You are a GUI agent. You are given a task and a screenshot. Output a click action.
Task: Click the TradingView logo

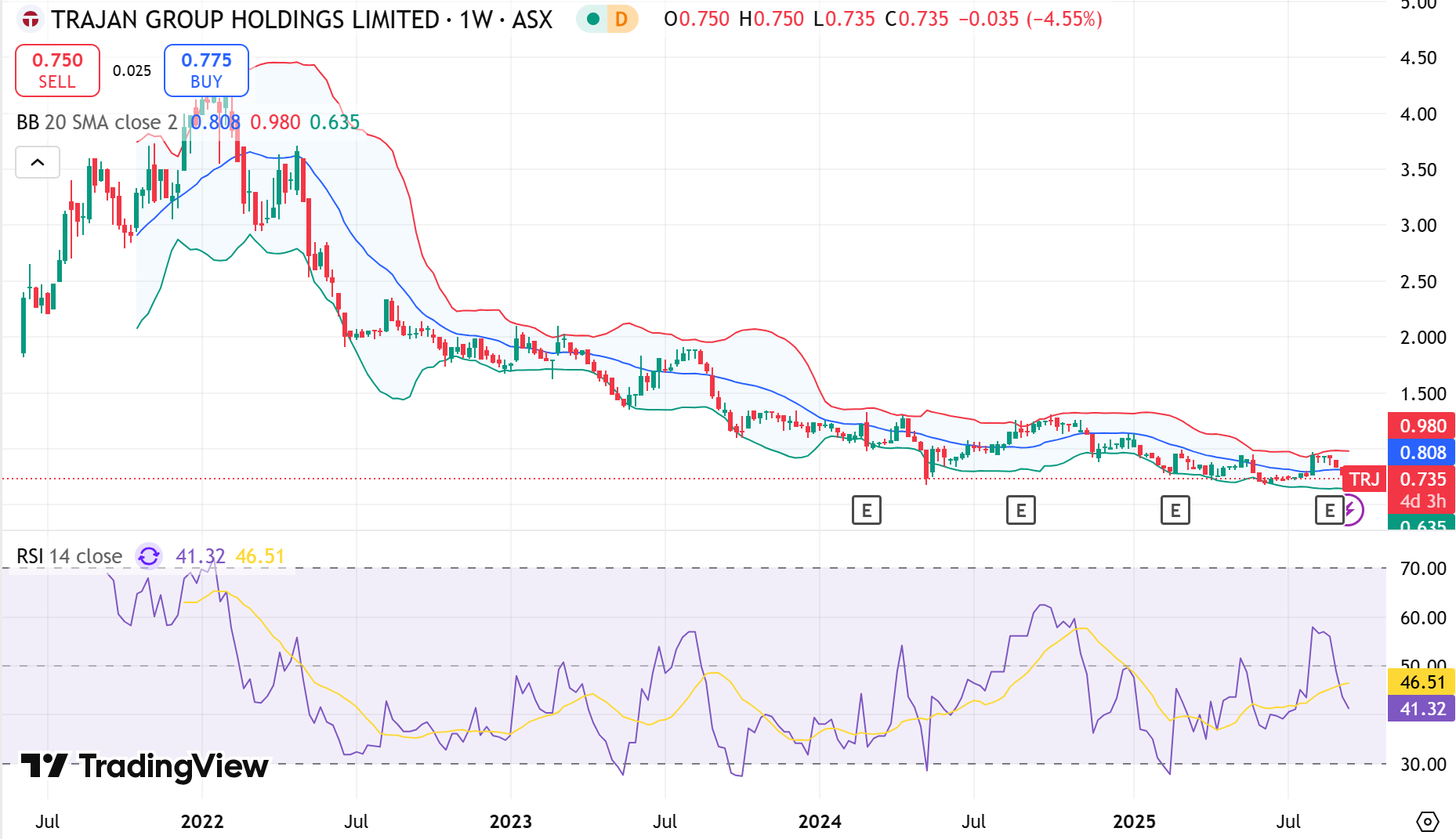[x=145, y=765]
